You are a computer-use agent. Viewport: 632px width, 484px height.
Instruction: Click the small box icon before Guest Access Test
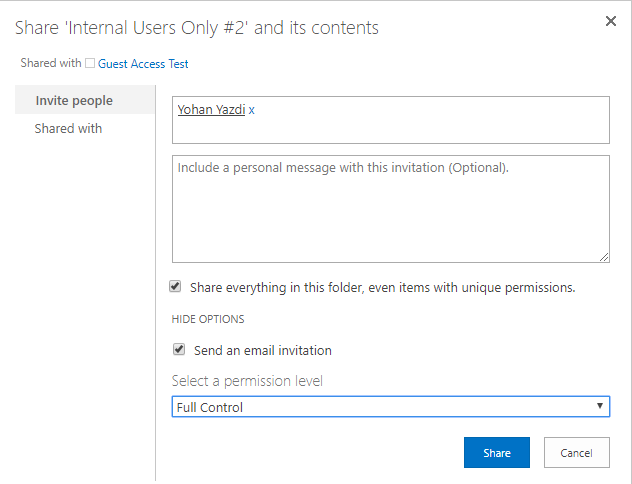click(90, 63)
